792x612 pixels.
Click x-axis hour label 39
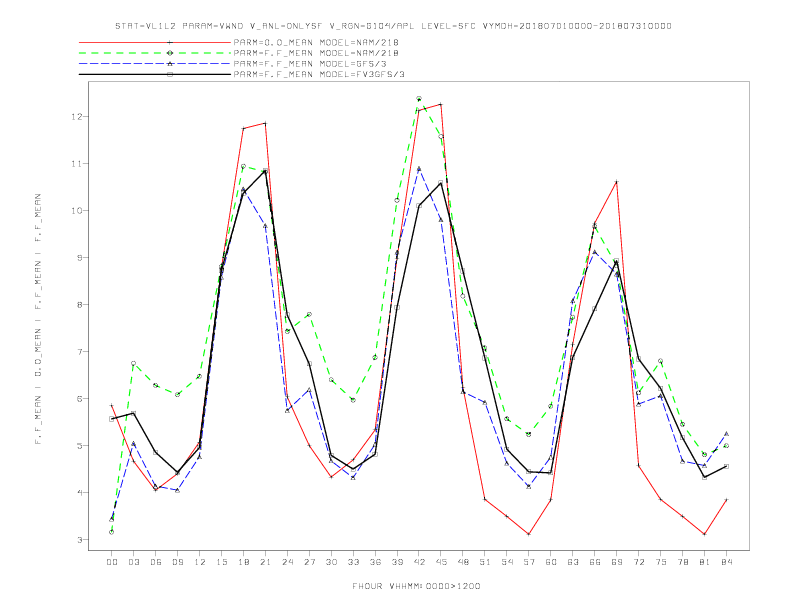(397, 562)
